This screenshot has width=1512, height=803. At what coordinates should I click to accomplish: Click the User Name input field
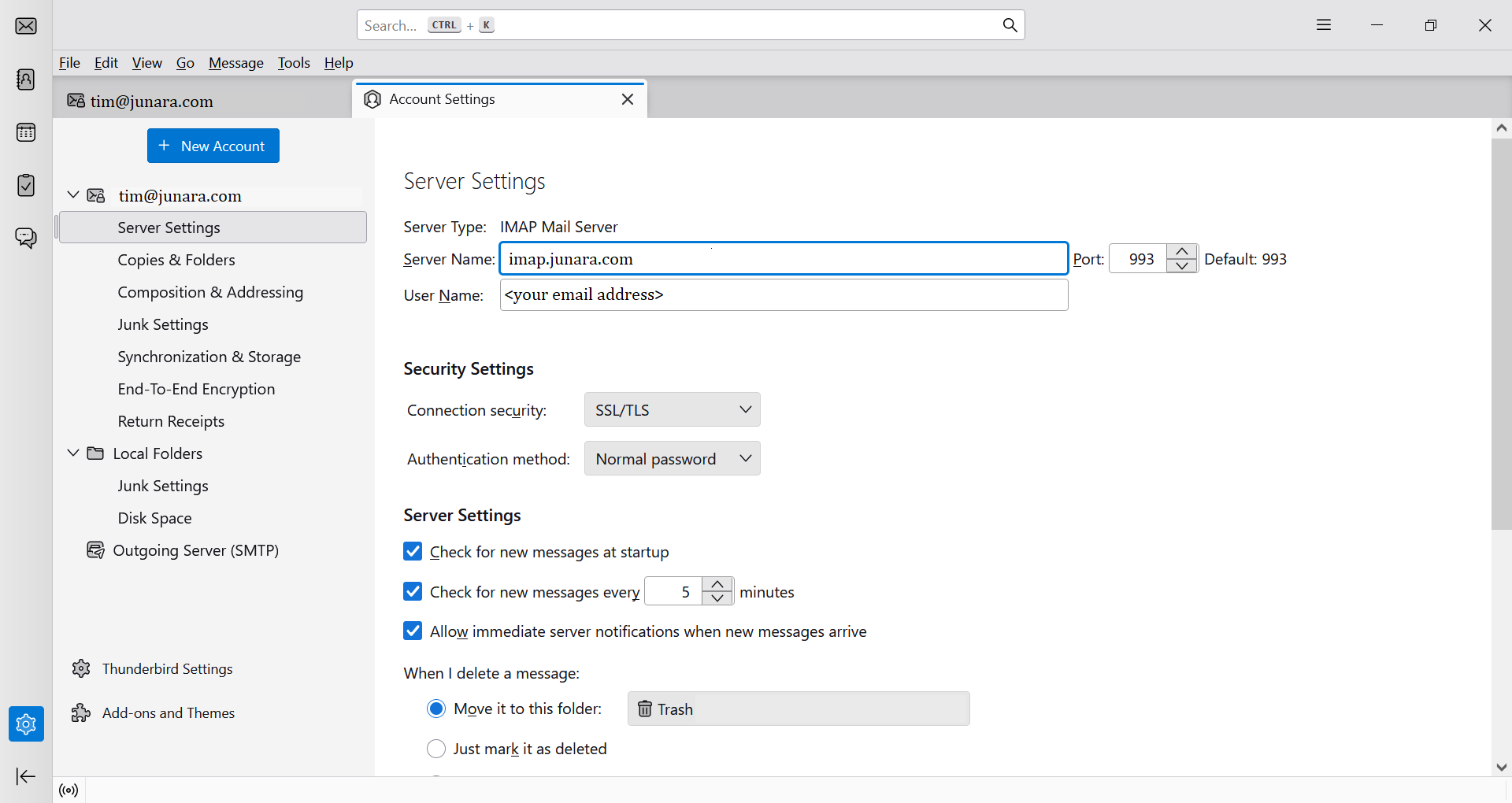[784, 294]
